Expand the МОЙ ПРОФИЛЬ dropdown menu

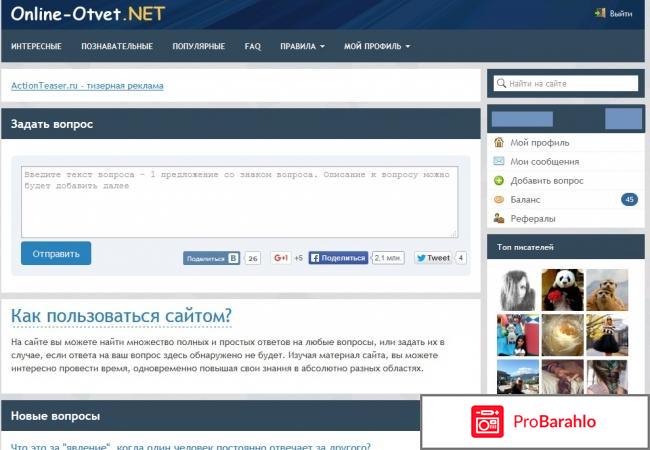pyautogui.click(x=377, y=46)
